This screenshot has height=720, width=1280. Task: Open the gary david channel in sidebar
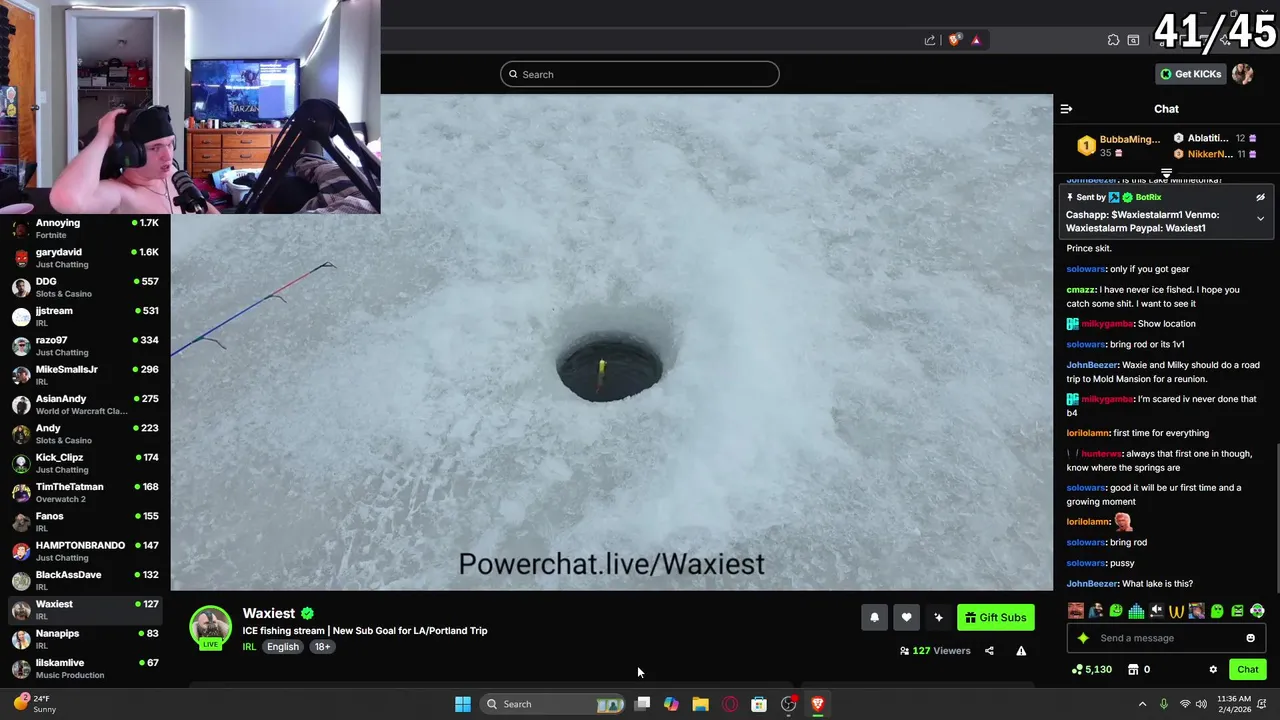(85, 258)
